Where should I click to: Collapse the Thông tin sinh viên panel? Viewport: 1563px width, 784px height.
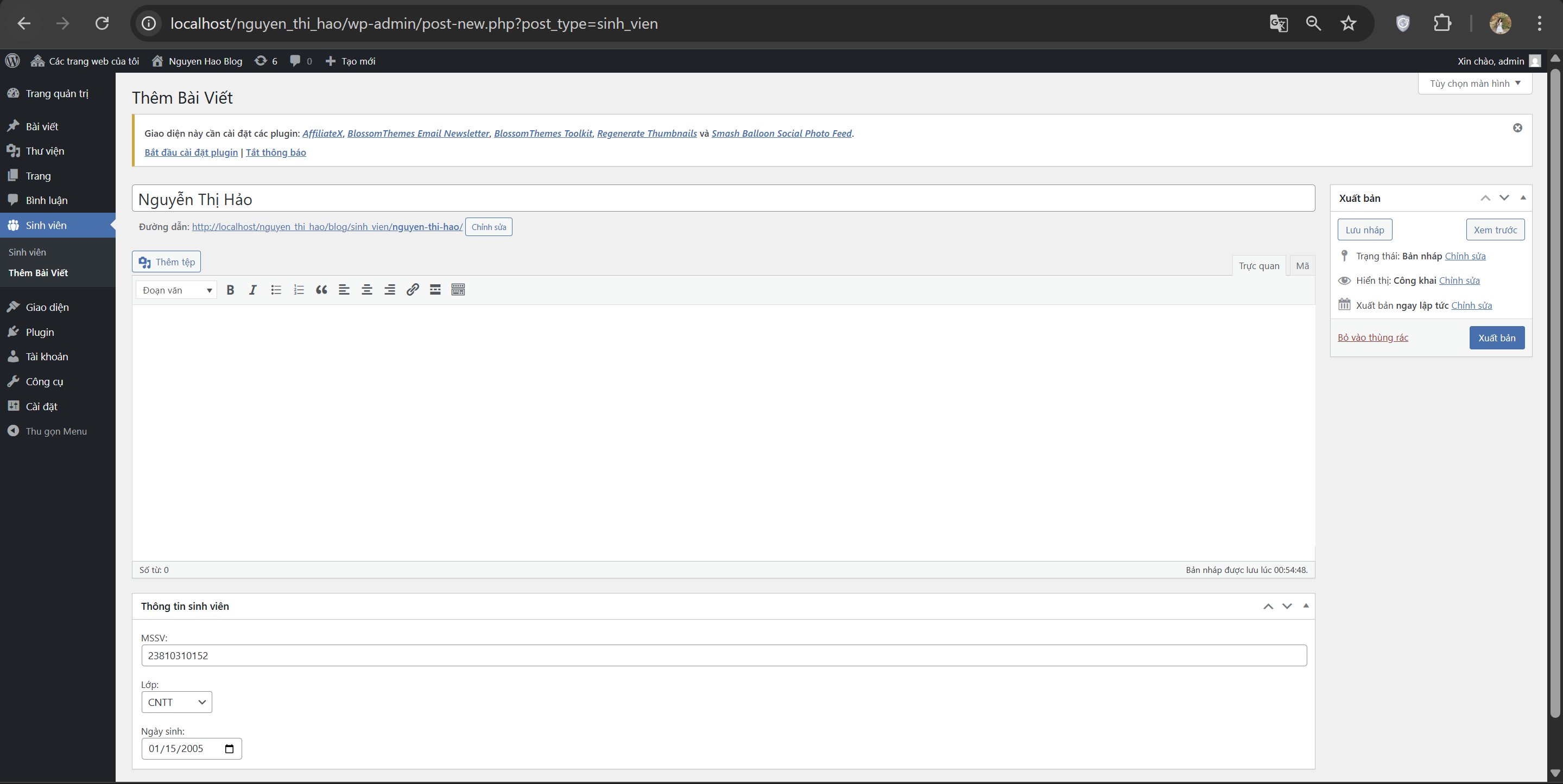[x=1306, y=605]
